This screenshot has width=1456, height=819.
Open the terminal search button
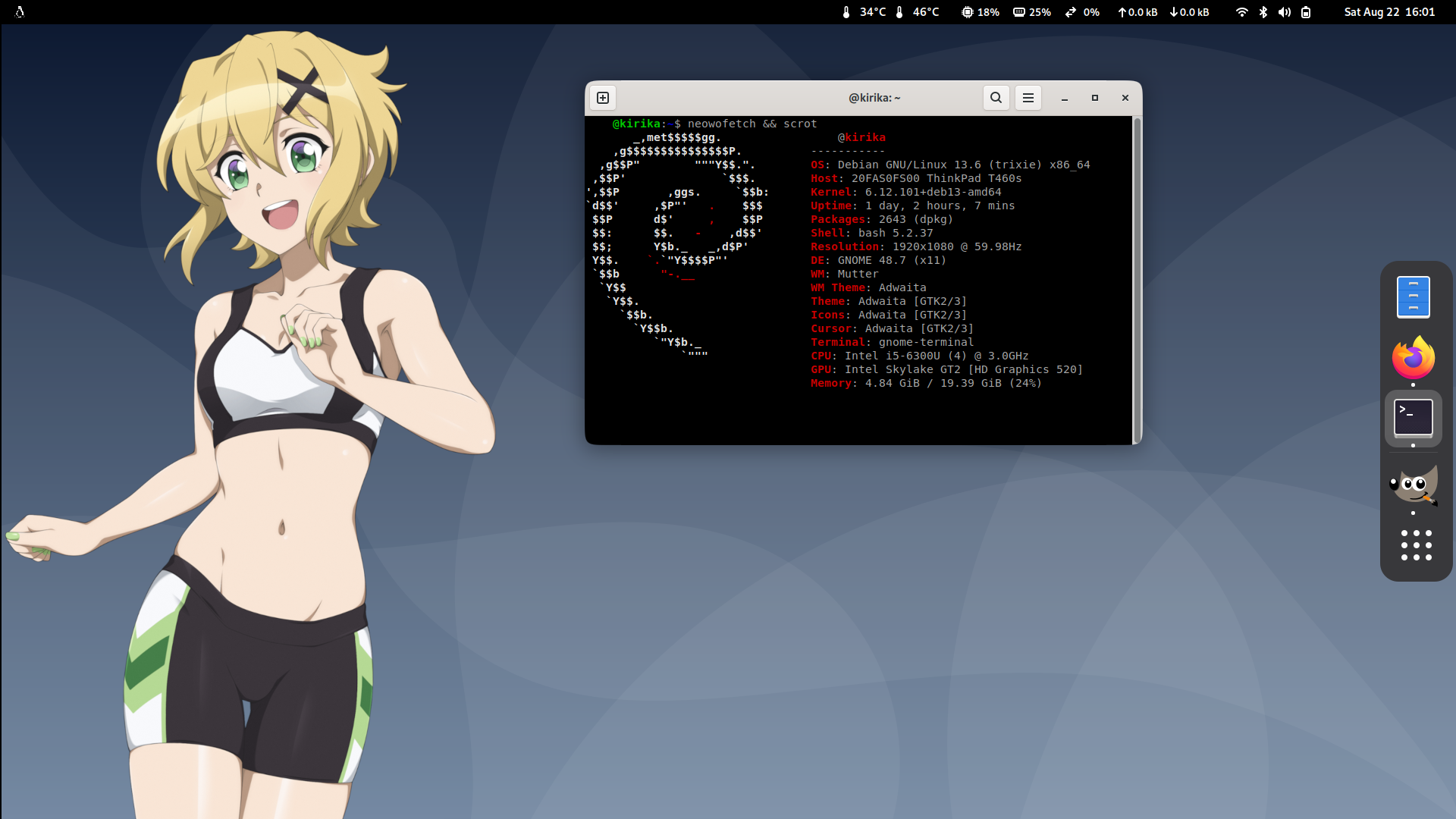coord(996,98)
